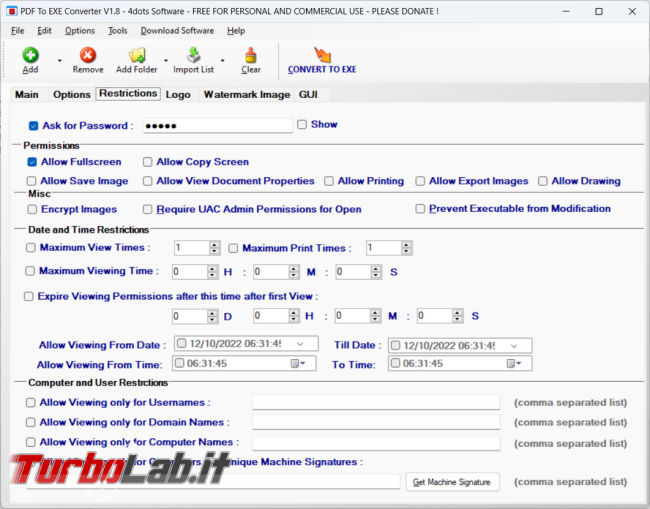Switch to the Logo tab
The height and width of the screenshot is (509, 650).
coord(178,95)
